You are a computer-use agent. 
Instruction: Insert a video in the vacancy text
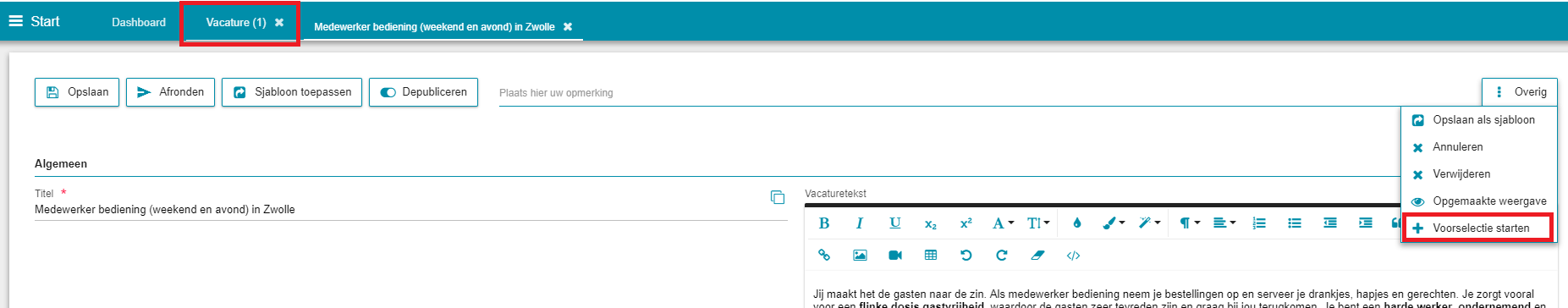[895, 256]
